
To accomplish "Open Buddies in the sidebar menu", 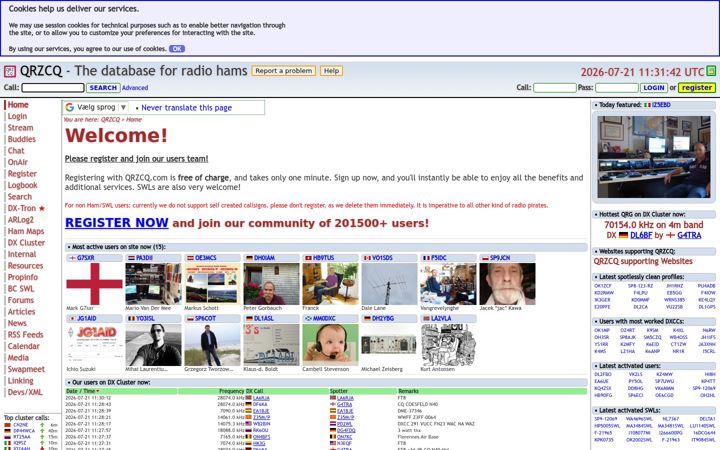I will [x=22, y=139].
